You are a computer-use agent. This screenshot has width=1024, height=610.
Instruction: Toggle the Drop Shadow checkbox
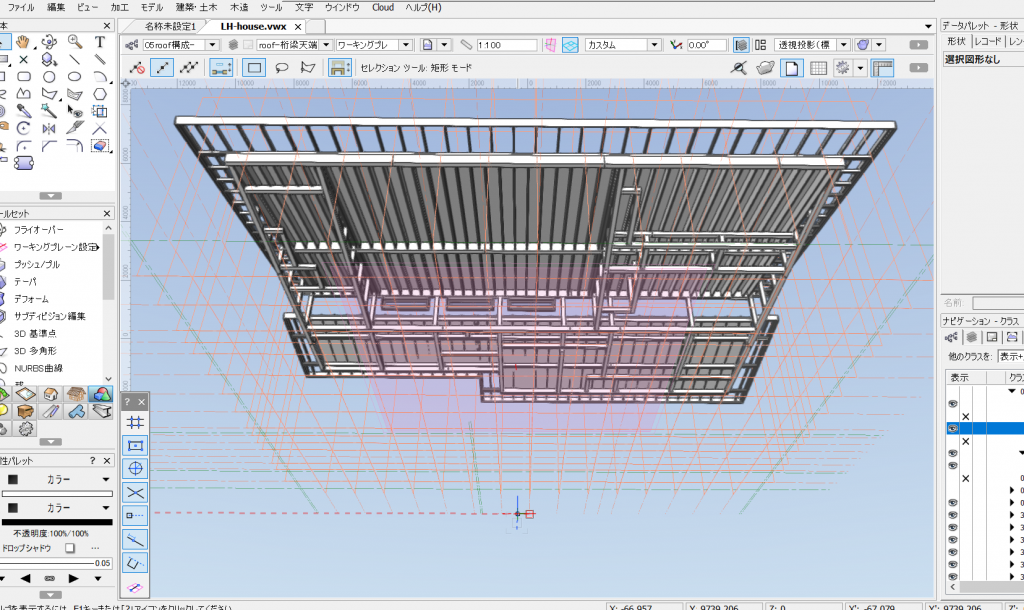click(70, 548)
